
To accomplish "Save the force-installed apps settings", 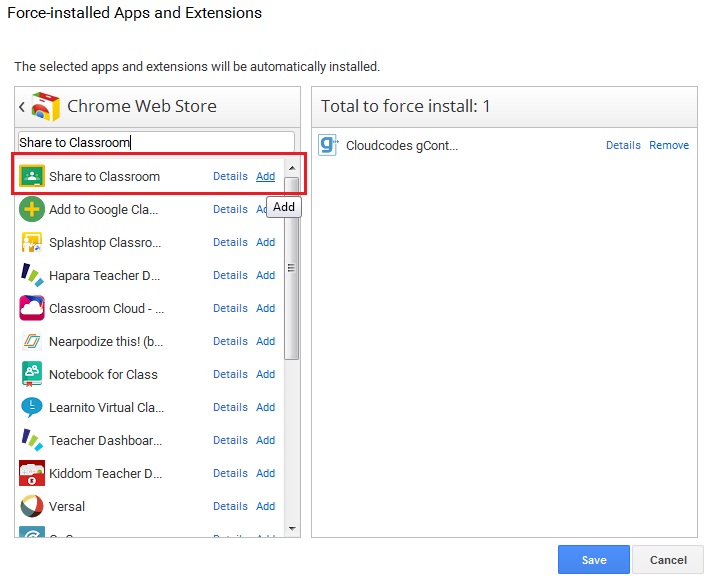I will [594, 560].
